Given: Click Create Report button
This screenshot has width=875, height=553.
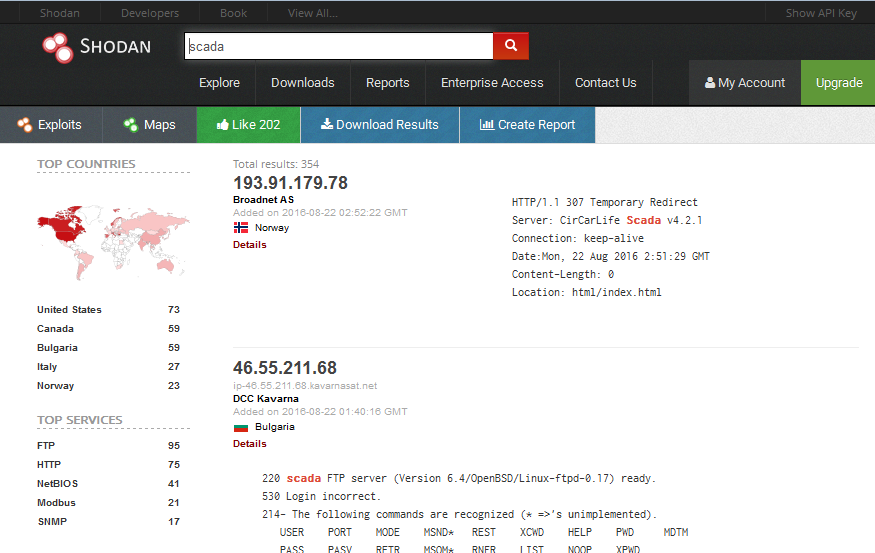Looking at the screenshot, I should click(x=527, y=124).
